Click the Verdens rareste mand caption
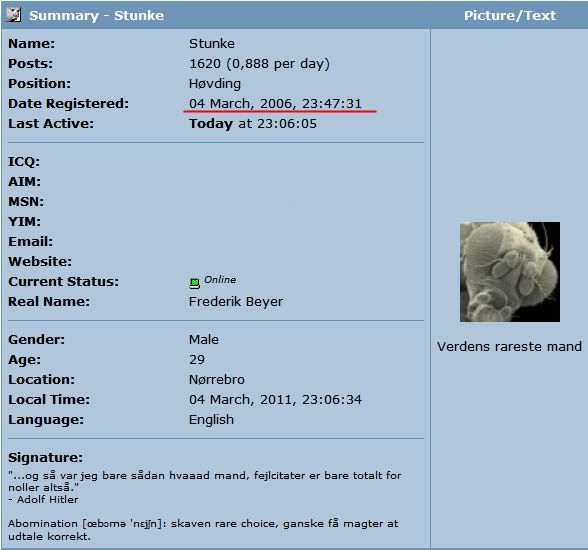Image resolution: width=588 pixels, height=550 pixels. coord(509,346)
